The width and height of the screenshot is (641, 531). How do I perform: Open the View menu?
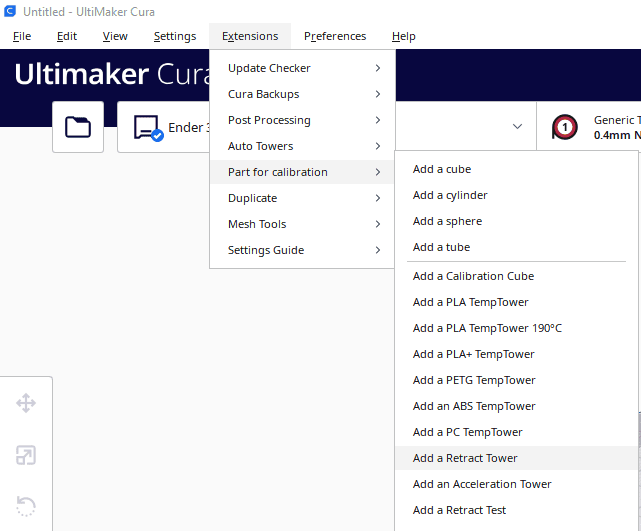point(115,36)
